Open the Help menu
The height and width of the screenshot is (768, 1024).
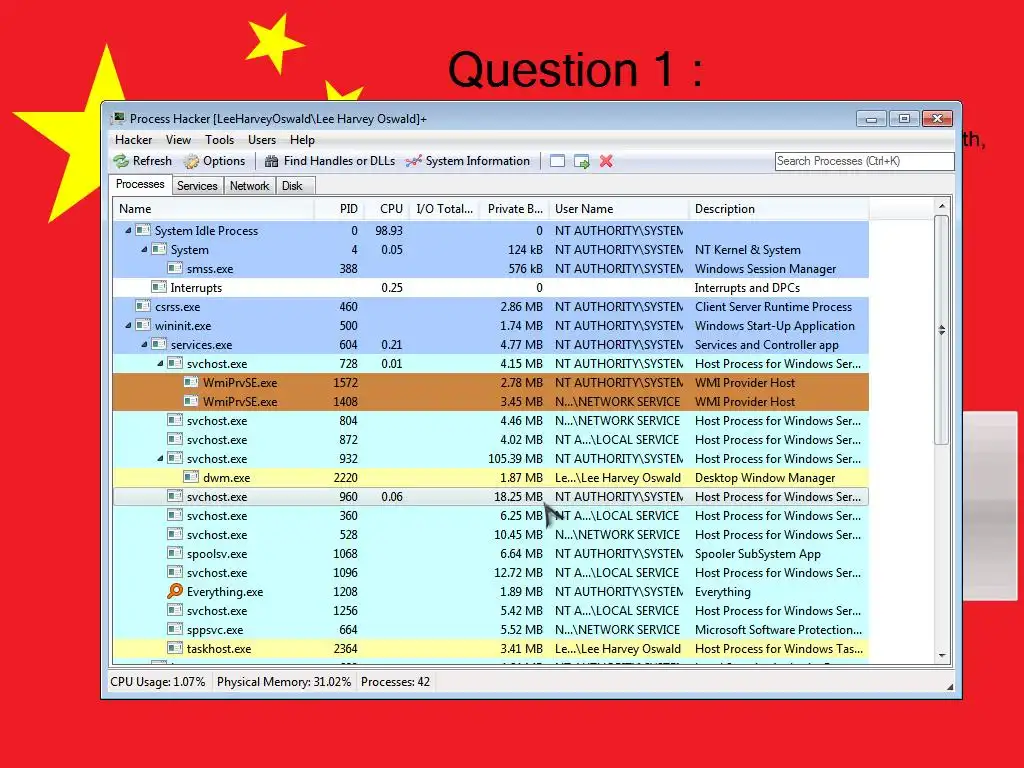(302, 140)
